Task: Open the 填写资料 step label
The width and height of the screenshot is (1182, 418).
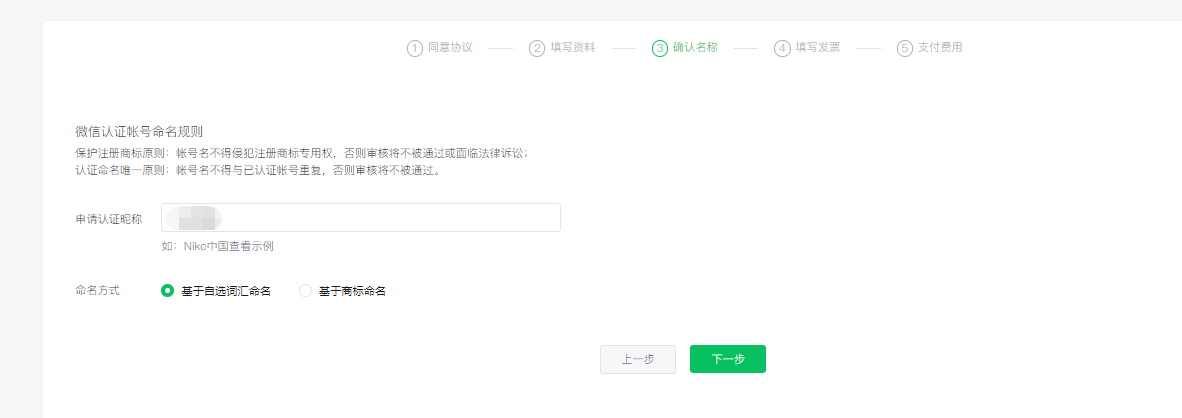Action: coord(572,48)
